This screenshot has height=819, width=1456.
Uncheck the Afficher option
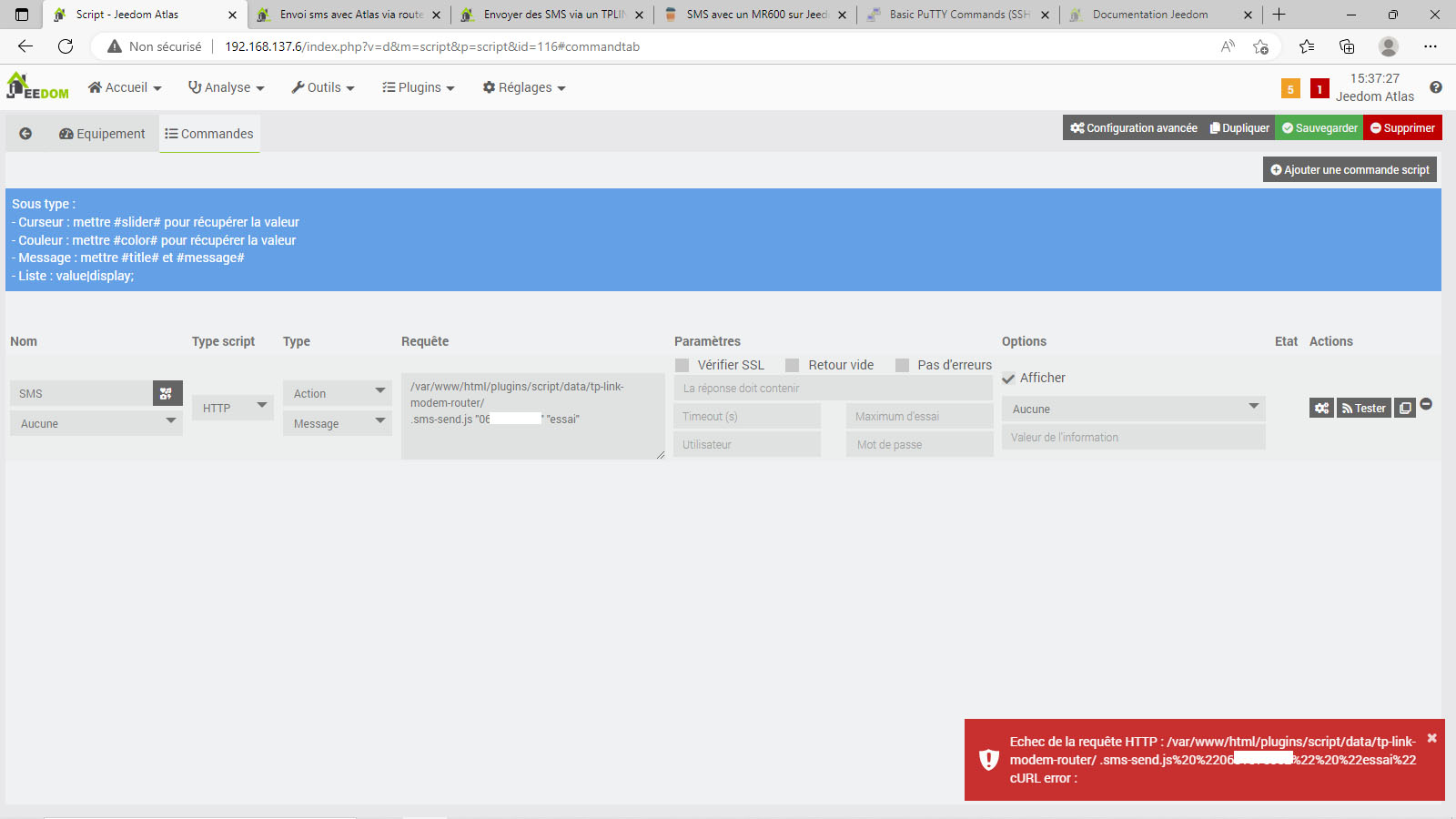[x=1008, y=379]
